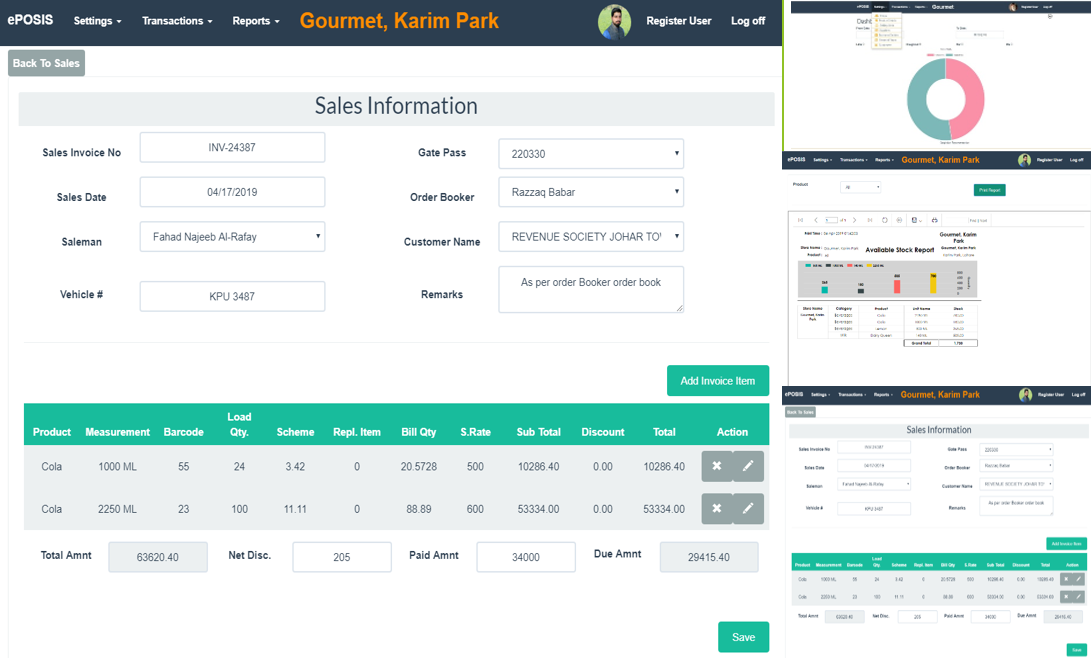Click Back To Sales button

tap(46, 63)
